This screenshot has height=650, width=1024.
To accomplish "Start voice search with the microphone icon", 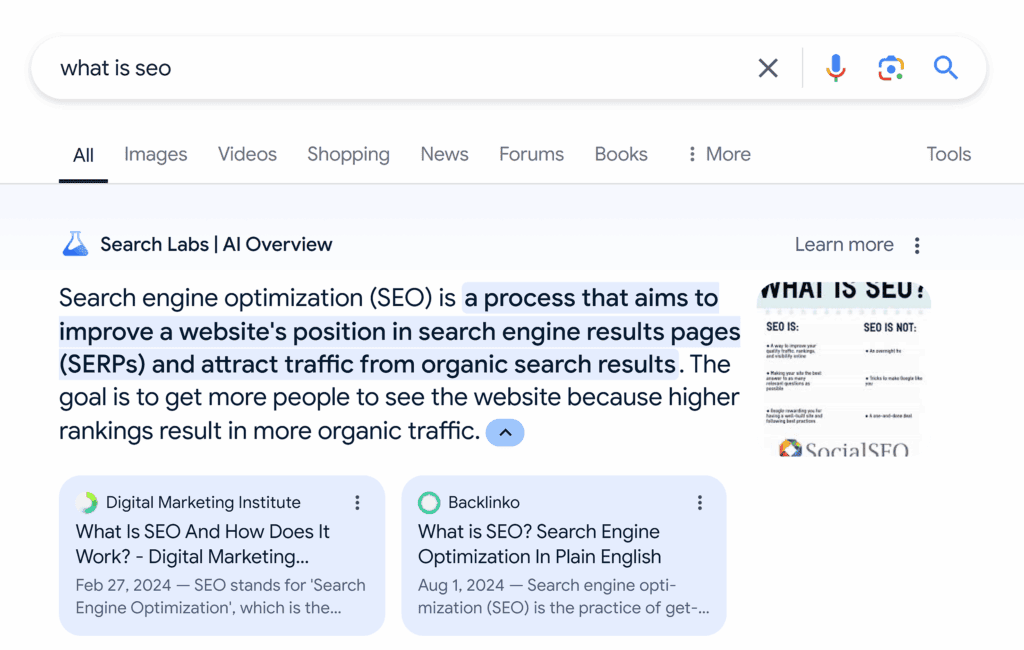I will tap(835, 68).
